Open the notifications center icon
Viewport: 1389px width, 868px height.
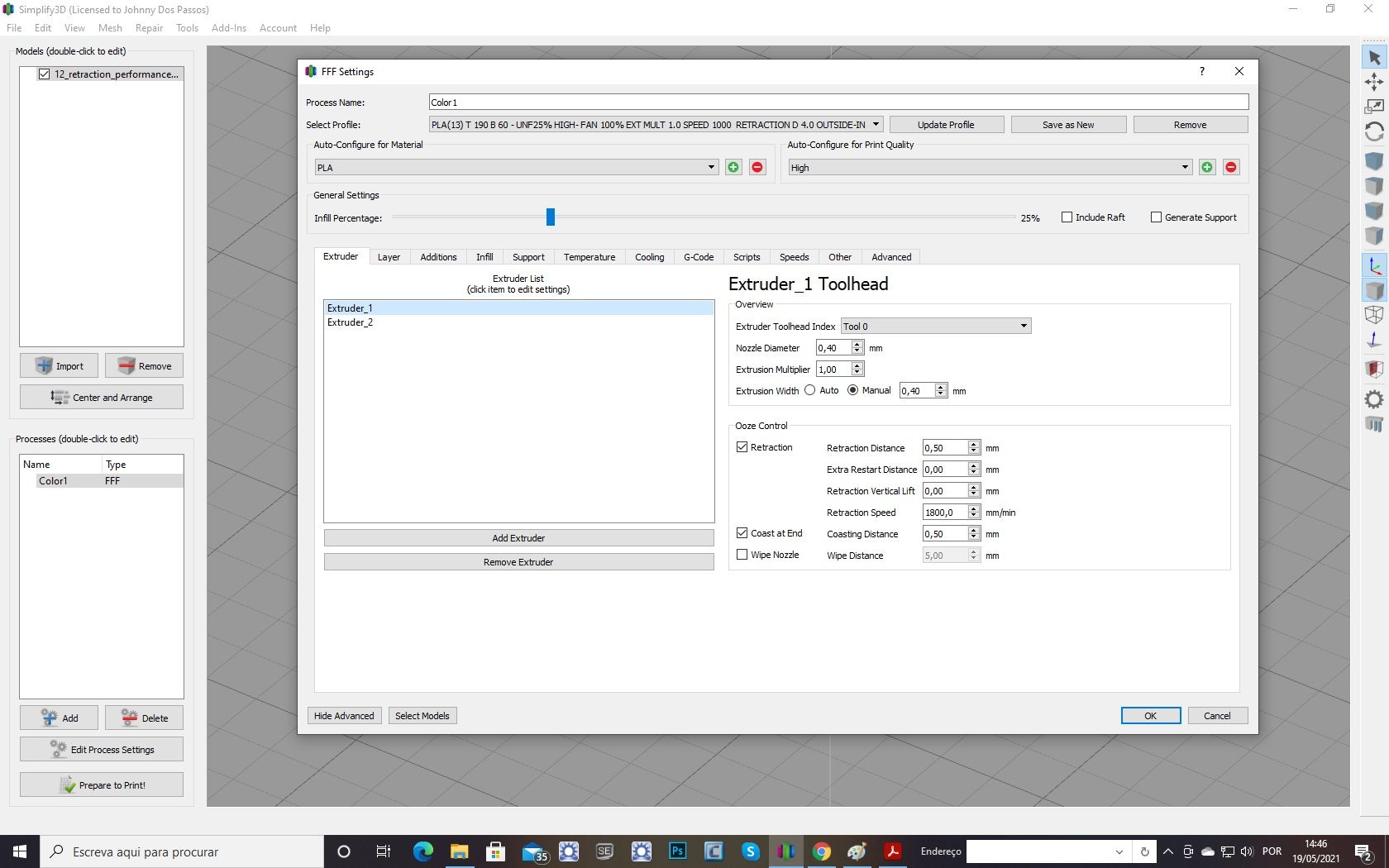pos(1363,851)
